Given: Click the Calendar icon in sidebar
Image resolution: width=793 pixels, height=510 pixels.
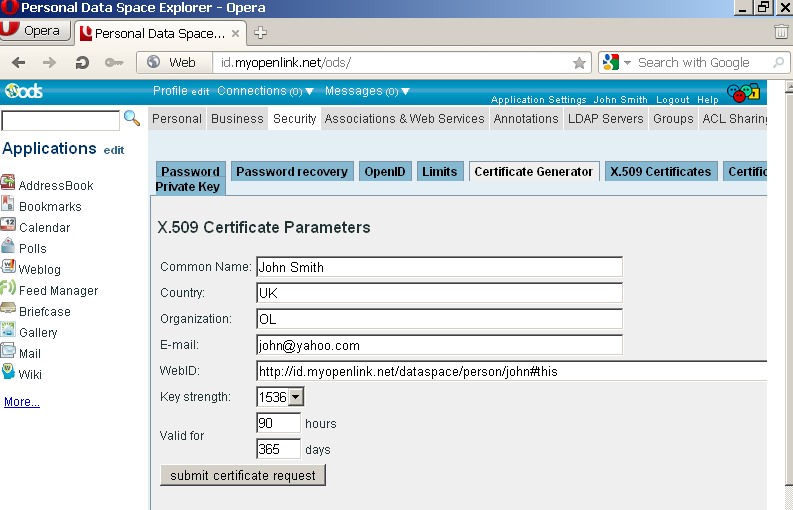Looking at the screenshot, I should (x=8, y=226).
